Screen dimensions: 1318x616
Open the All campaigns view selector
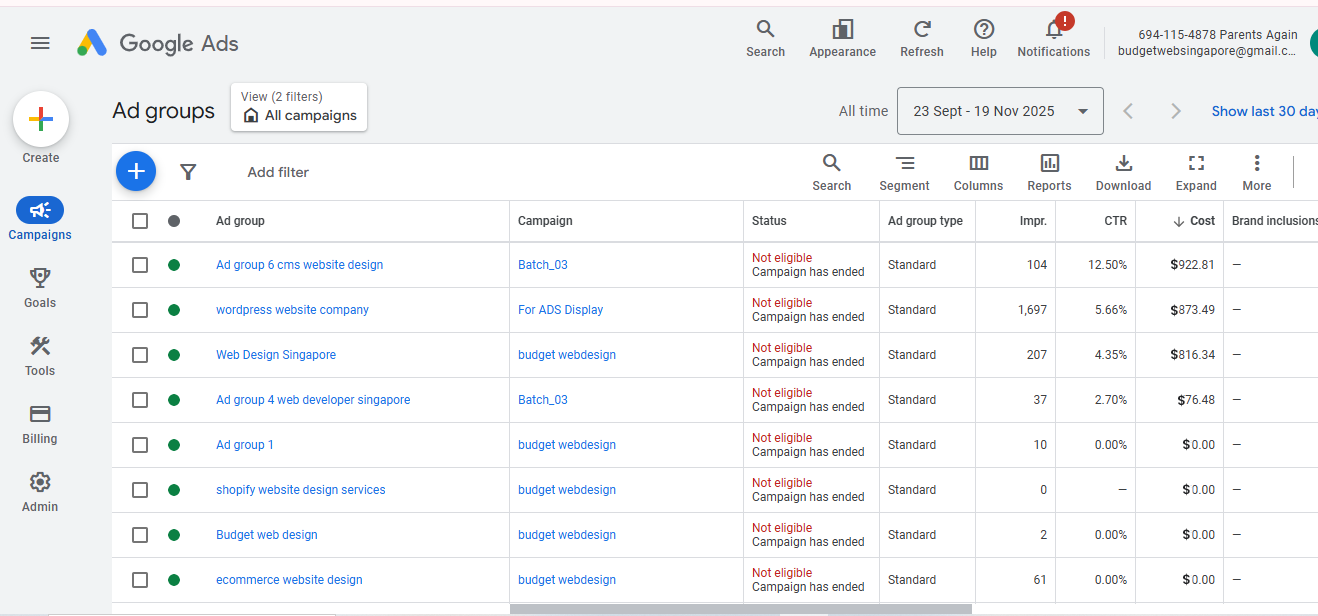tap(299, 108)
